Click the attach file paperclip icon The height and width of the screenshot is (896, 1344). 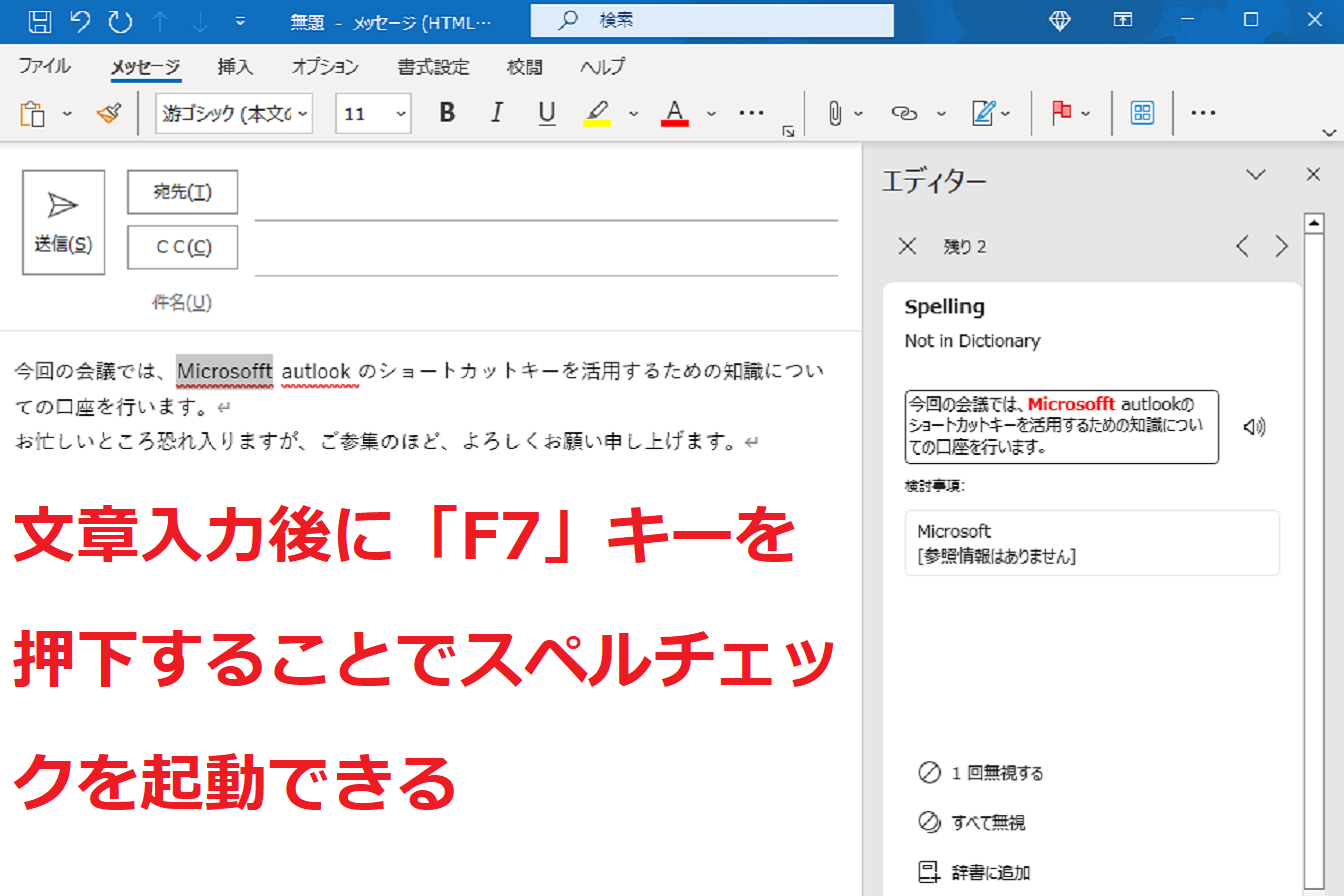(x=835, y=114)
